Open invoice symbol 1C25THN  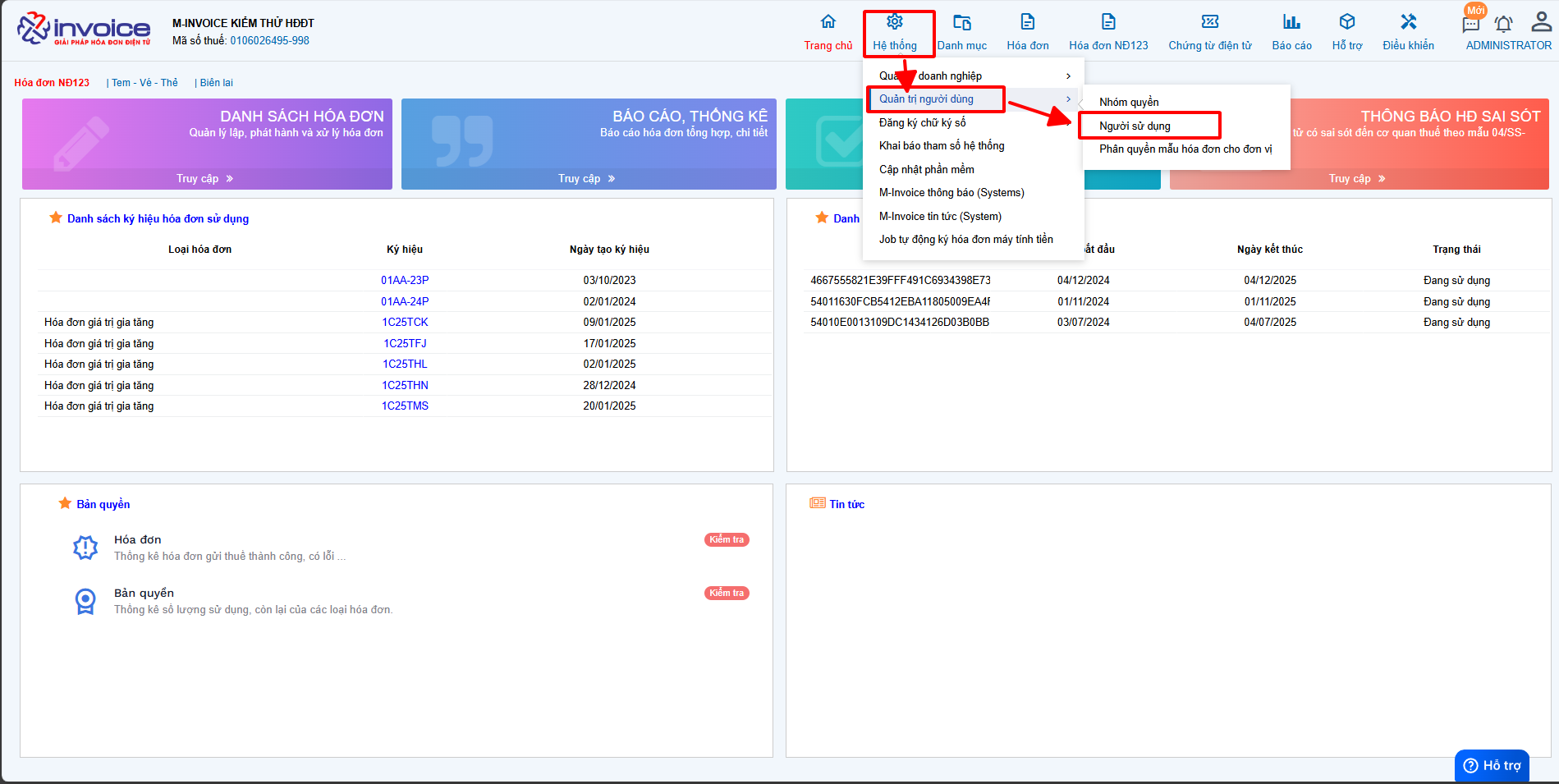tap(405, 385)
